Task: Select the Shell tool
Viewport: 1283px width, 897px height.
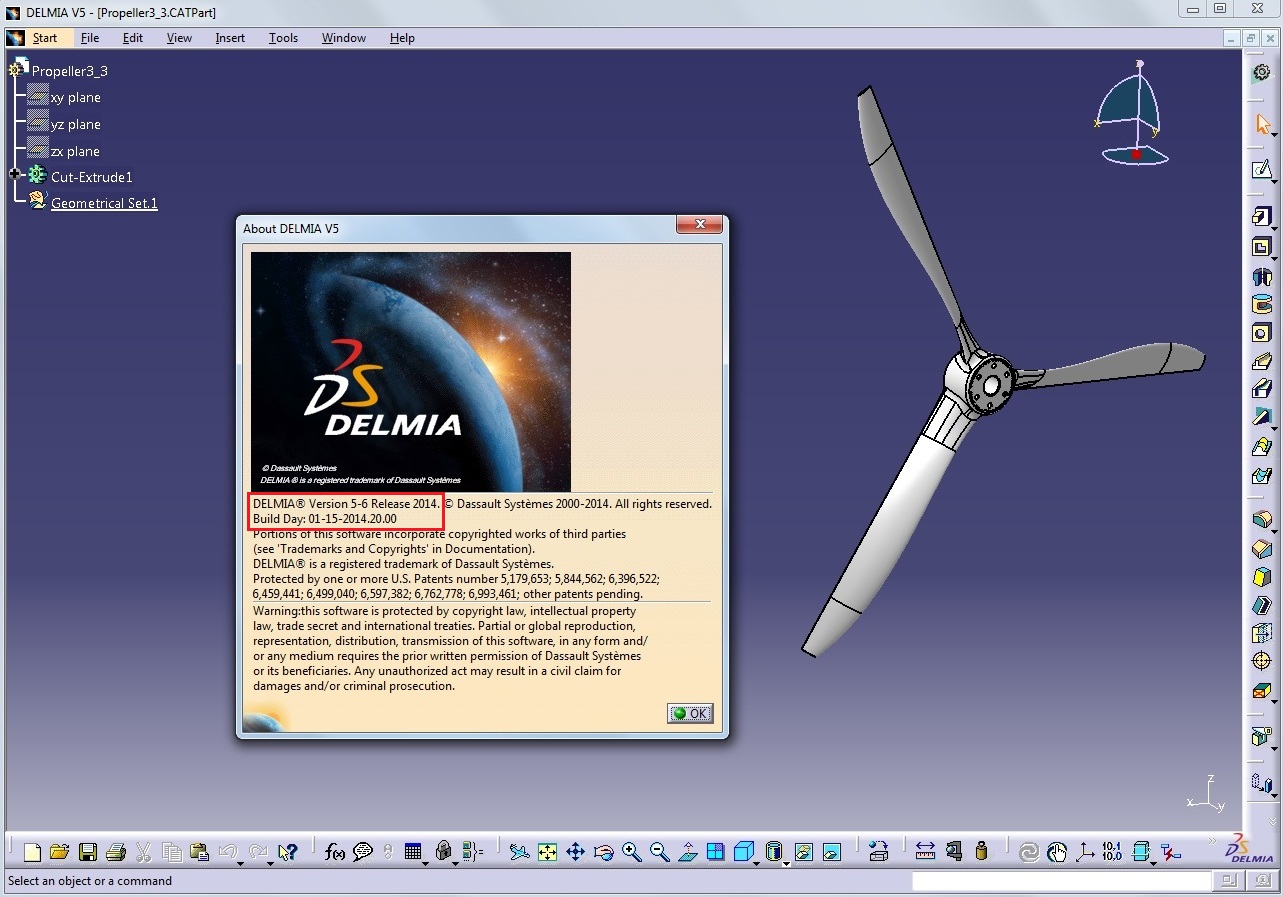Action: pos(1261,605)
